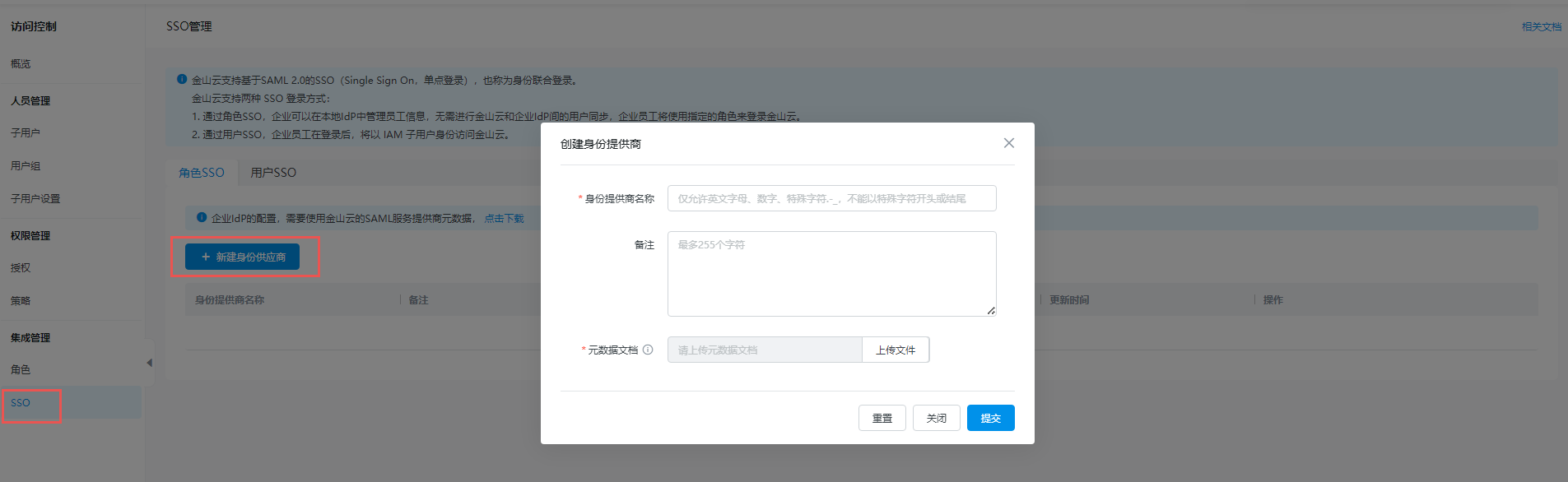Select the 角色SSO tab

point(202,173)
